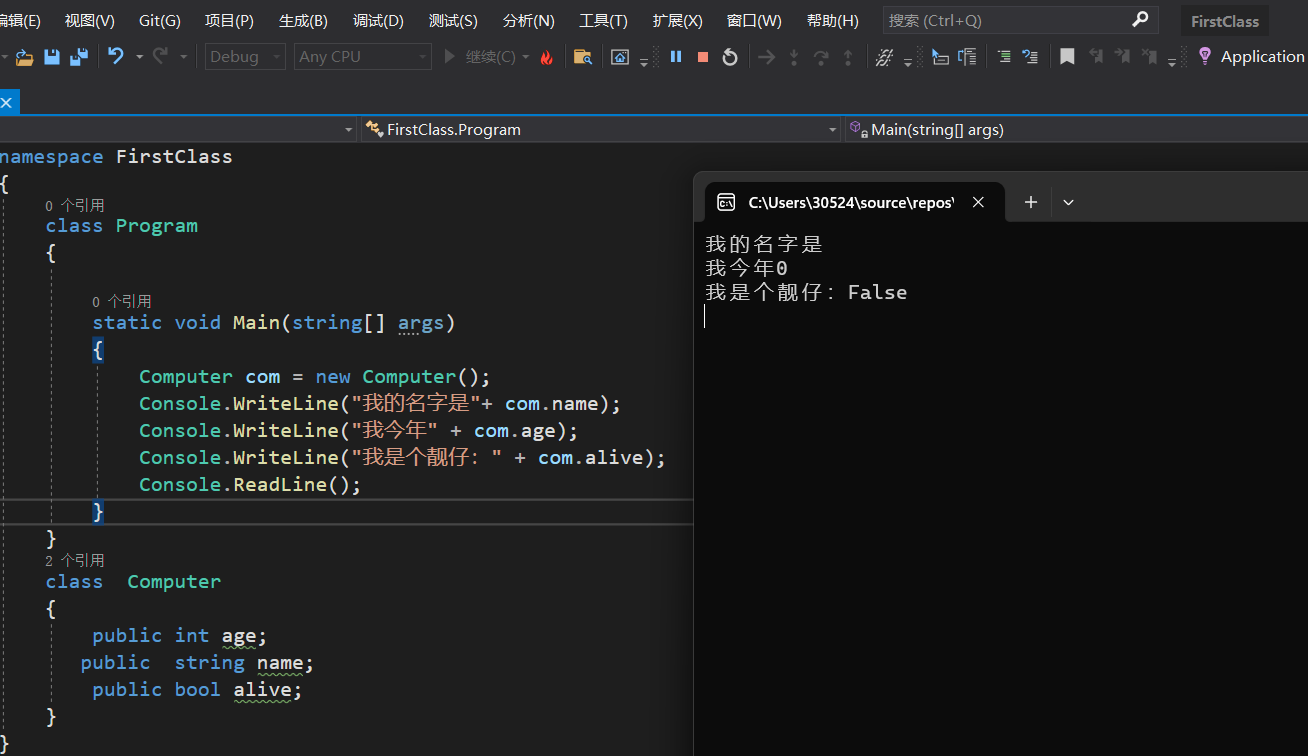Expand the FirstClass.Program type navigation dropdown

(601, 129)
